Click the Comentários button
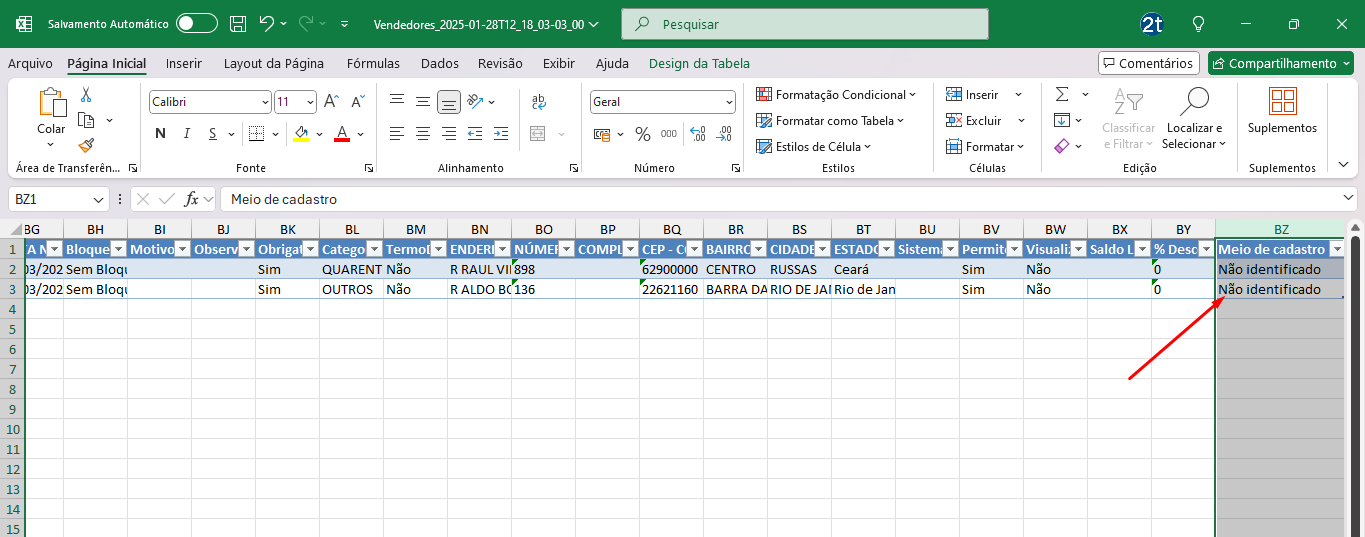The height and width of the screenshot is (537, 1365). 1149,63
